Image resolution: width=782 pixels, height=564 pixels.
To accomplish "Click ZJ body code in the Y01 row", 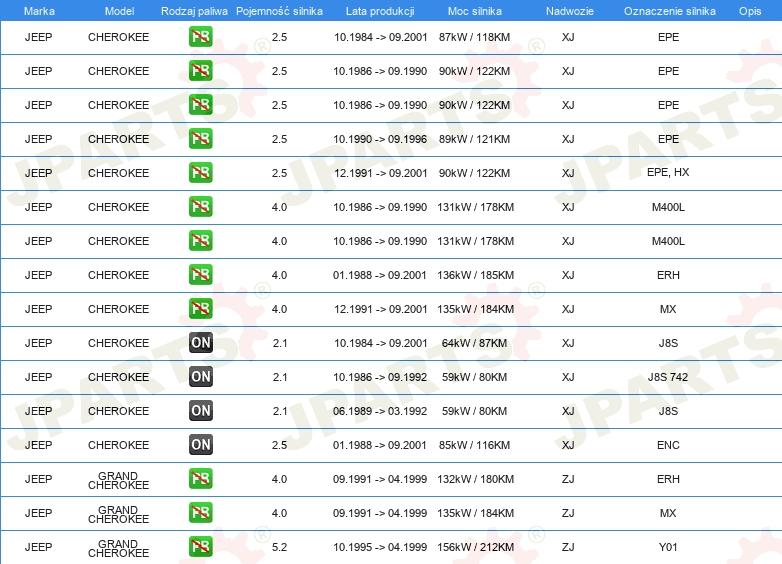I will point(568,547).
